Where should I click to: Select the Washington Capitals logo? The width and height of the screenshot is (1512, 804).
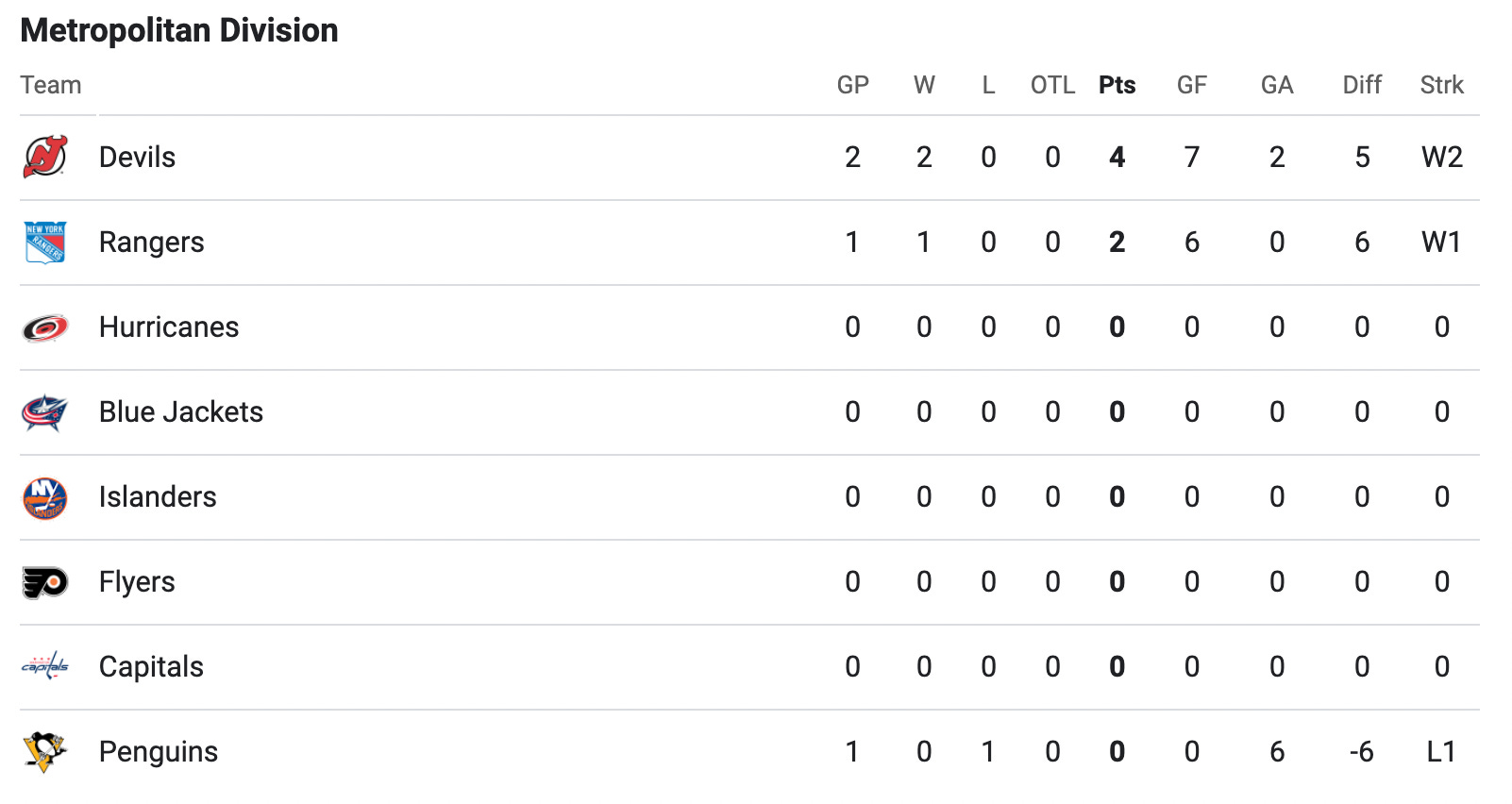pos(45,666)
